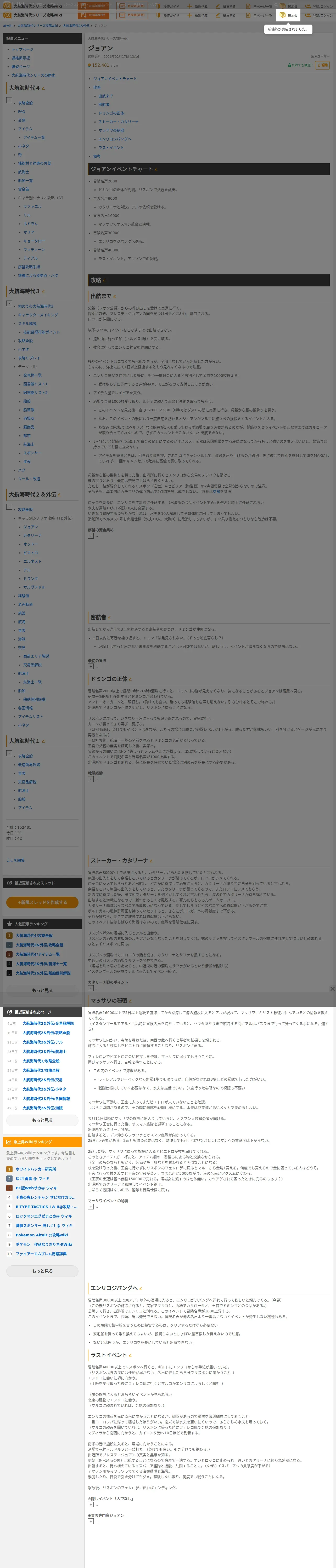Click the edit pencil beside 大航海時代４ heading

(x=43, y=88)
